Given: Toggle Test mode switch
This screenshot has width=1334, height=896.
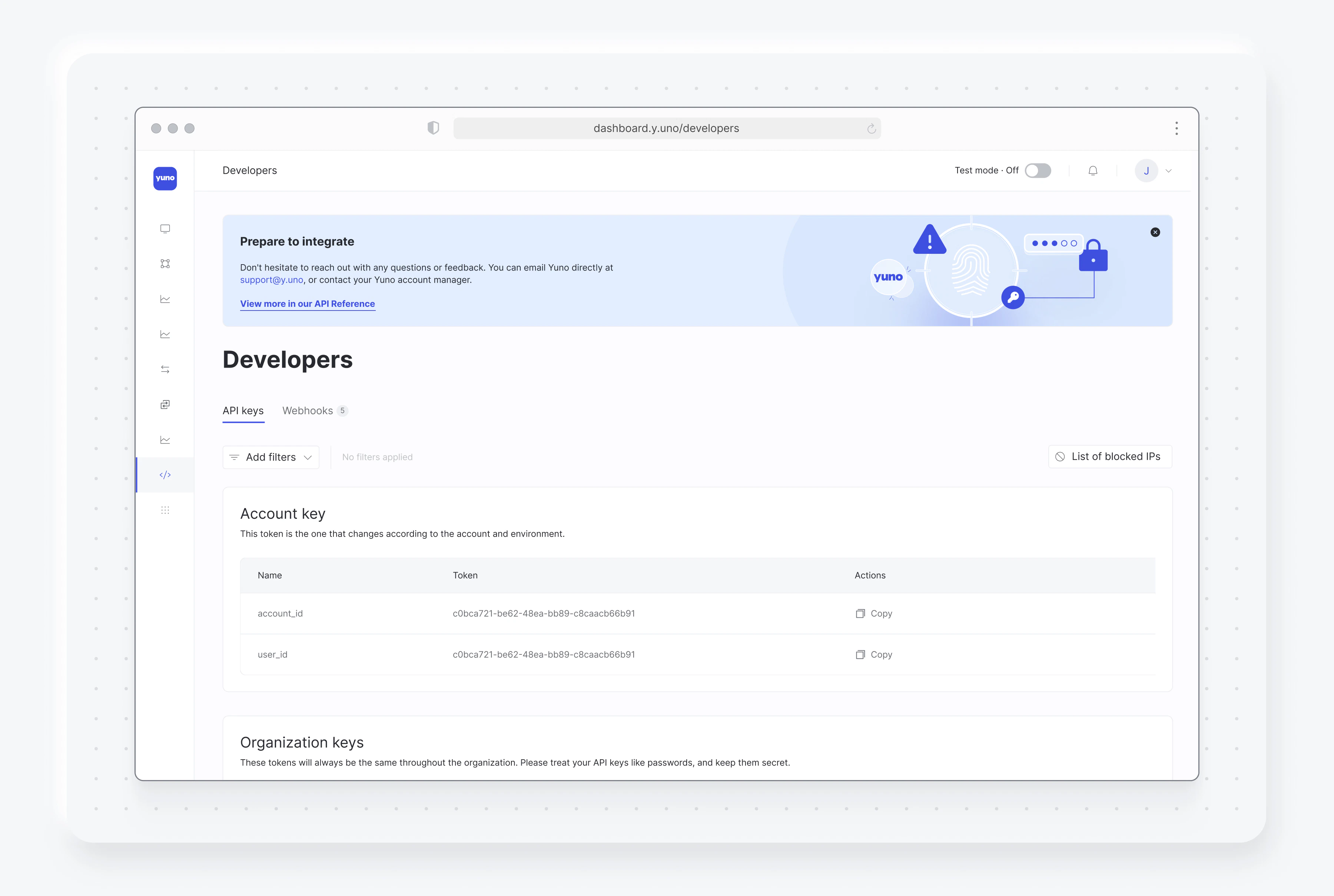Looking at the screenshot, I should [1038, 170].
